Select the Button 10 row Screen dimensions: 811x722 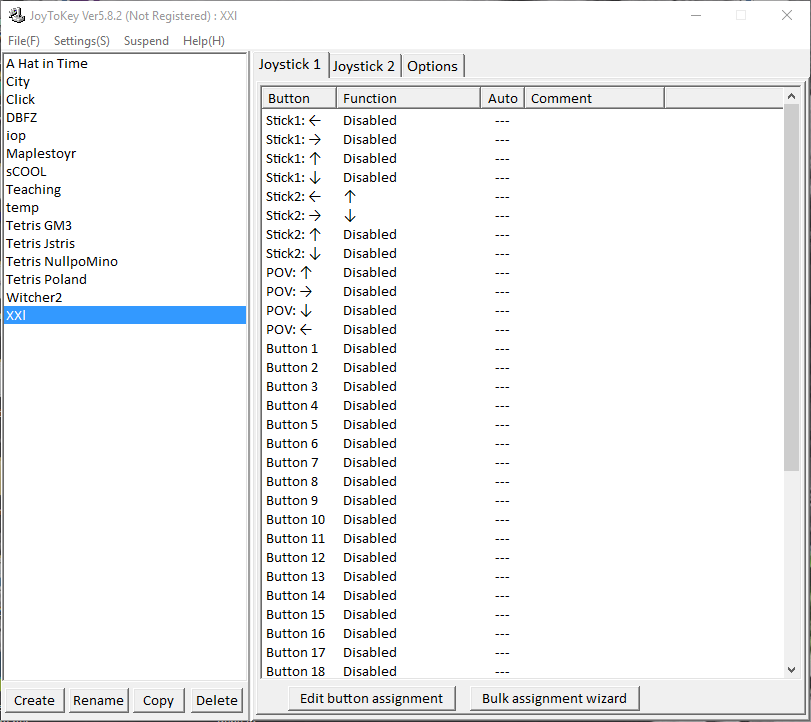pos(522,520)
